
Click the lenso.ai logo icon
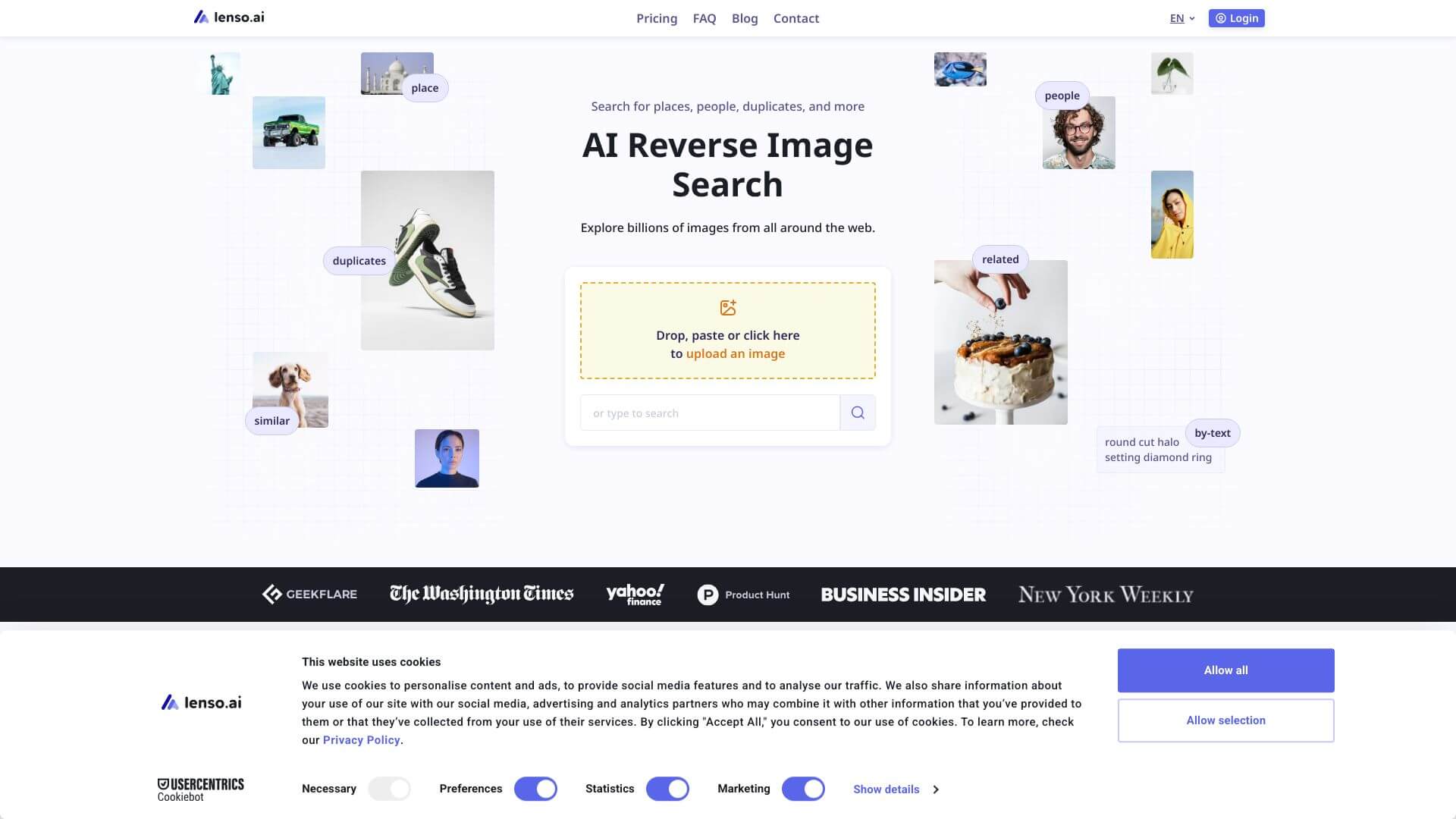click(200, 17)
